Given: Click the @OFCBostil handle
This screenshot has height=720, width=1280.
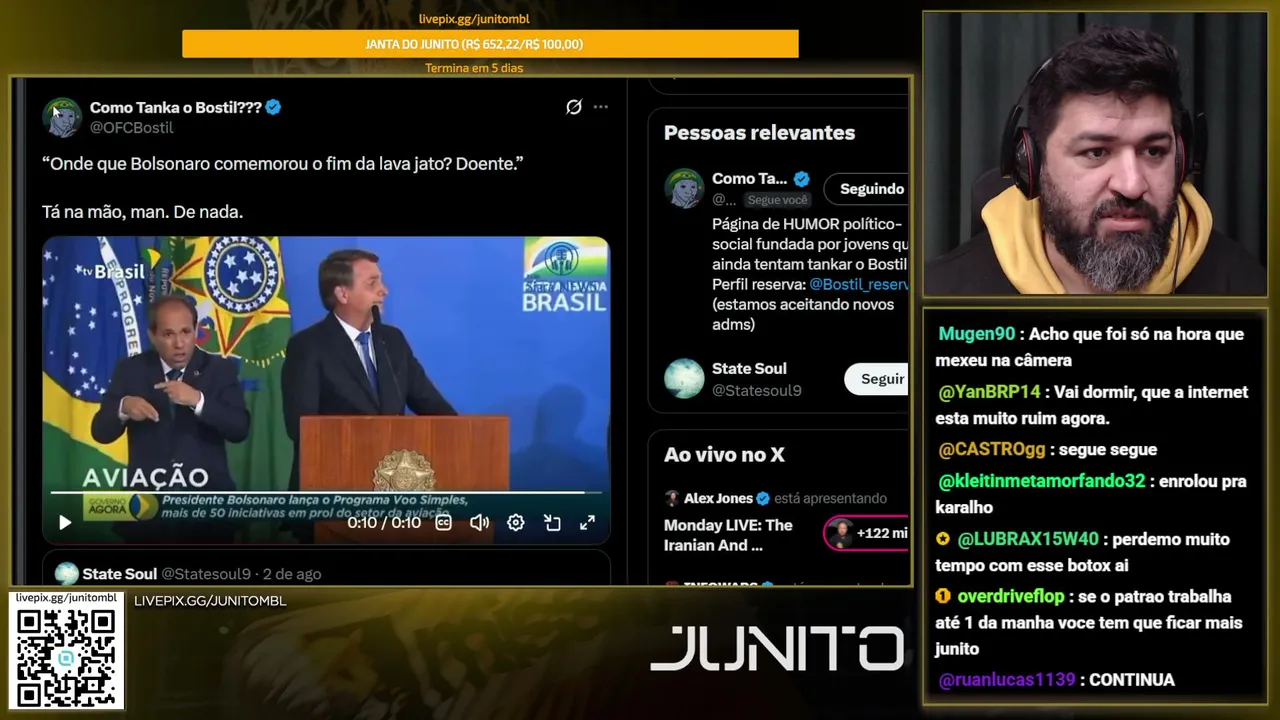Looking at the screenshot, I should click(132, 128).
